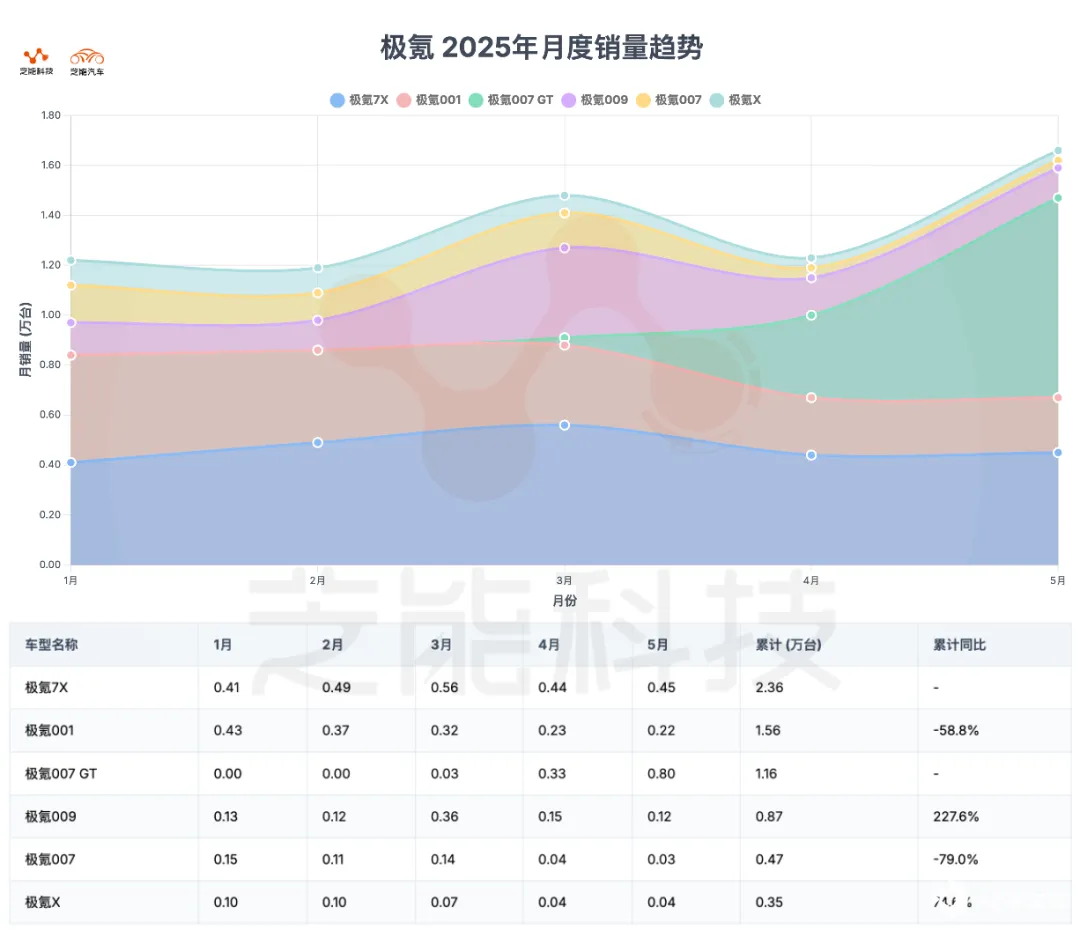Select the yellow 极氪007 point at 3月
The width and height of the screenshot is (1080, 930).
564,213
